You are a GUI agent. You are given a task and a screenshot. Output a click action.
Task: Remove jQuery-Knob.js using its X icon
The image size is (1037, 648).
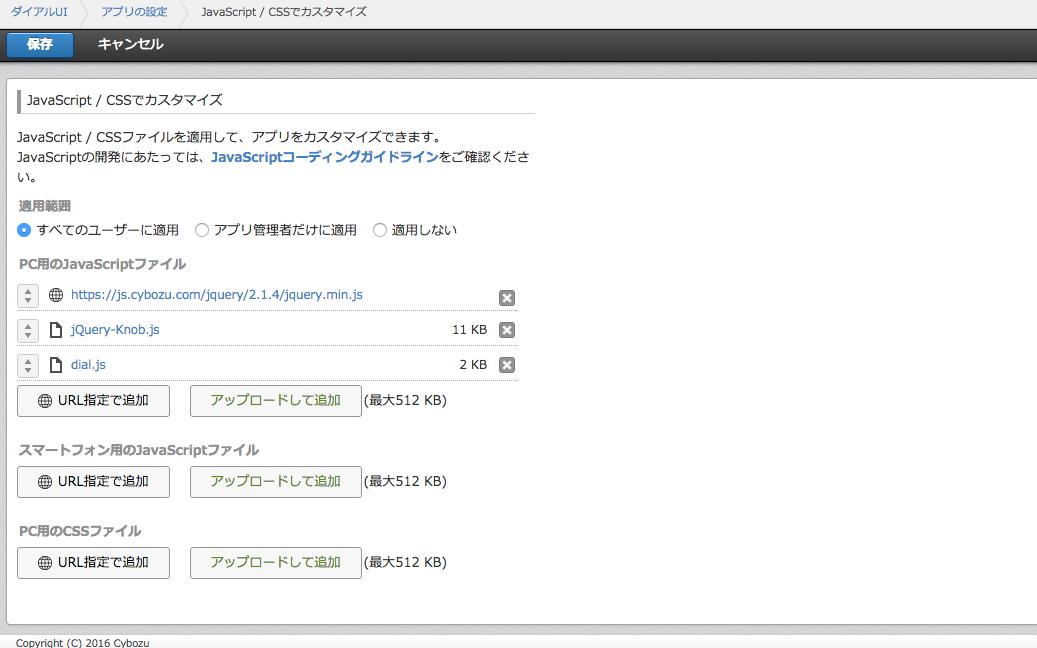507,330
